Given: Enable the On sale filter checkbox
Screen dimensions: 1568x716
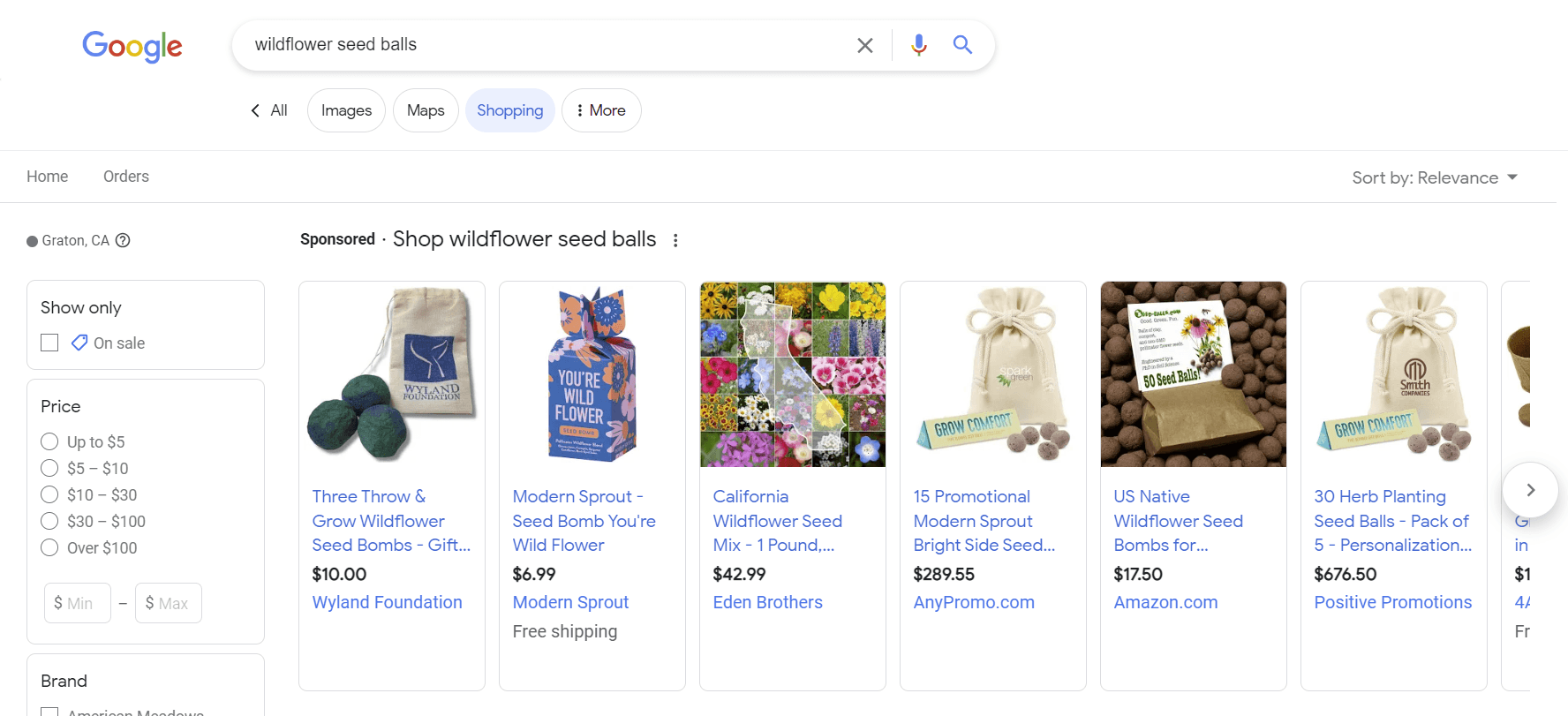Looking at the screenshot, I should [49, 343].
